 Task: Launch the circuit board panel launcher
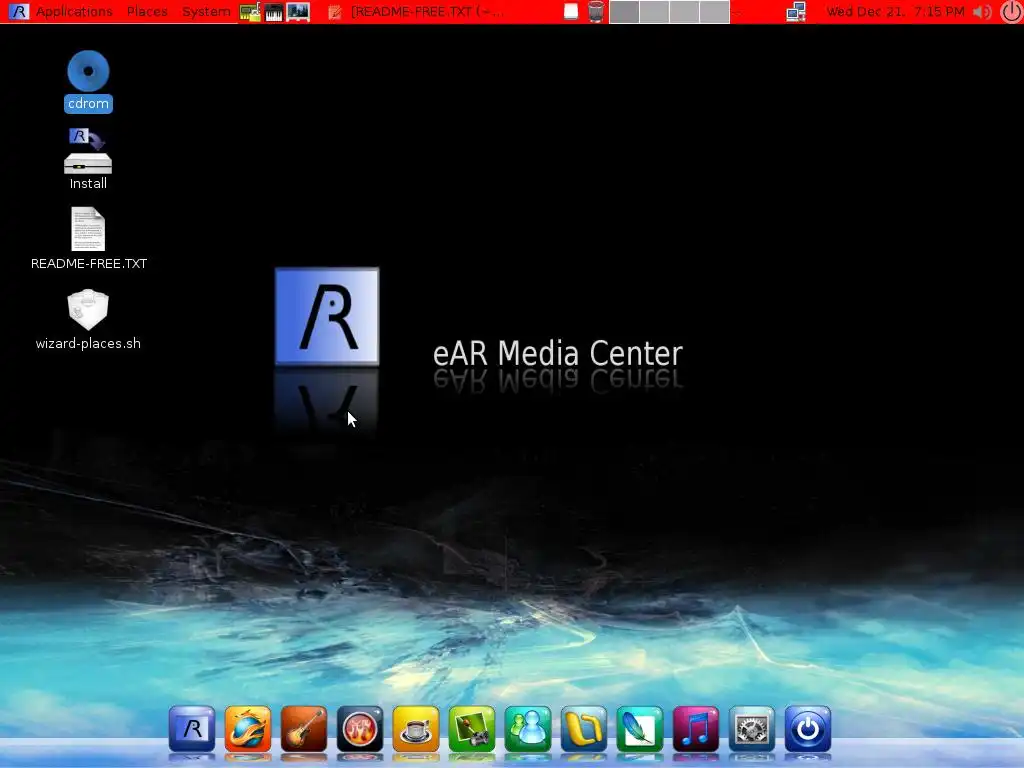(x=249, y=12)
